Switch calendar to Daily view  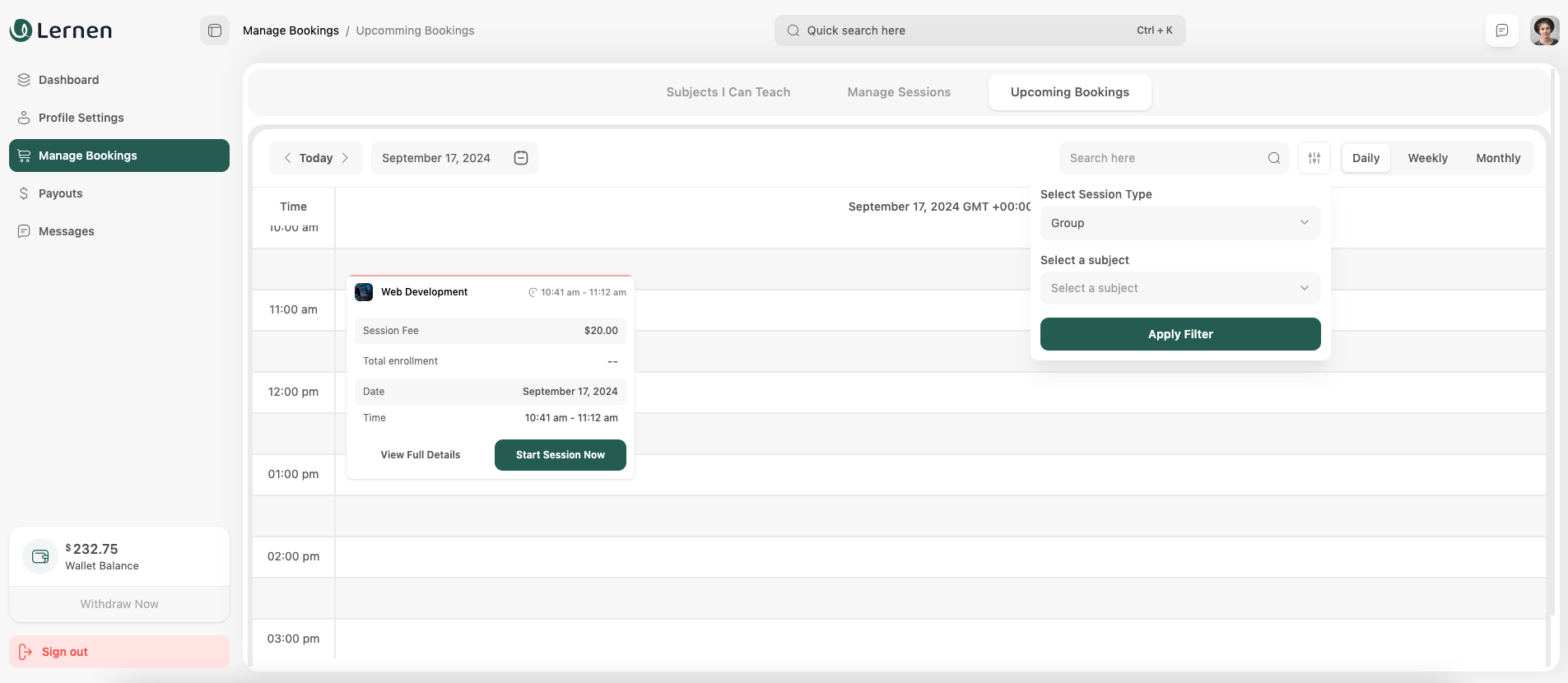tap(1366, 158)
